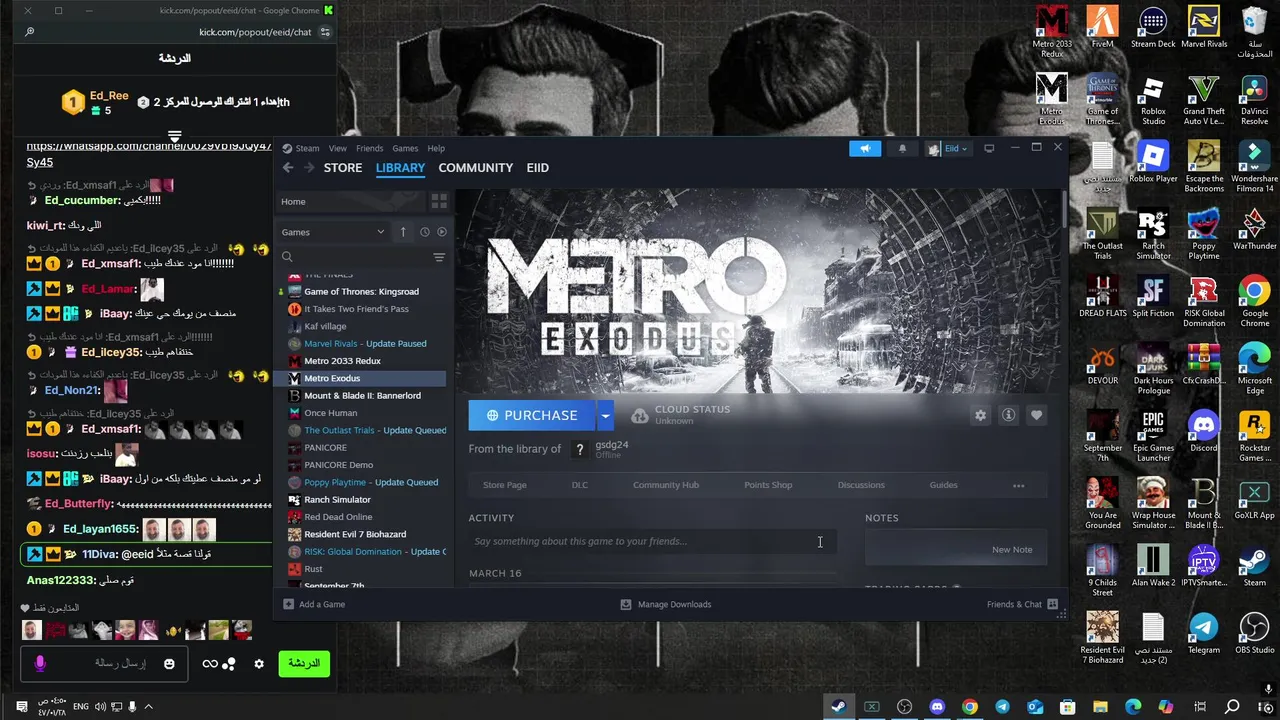The width and height of the screenshot is (1280, 720).
Task: Open the Store Page link
Action: [504, 485]
